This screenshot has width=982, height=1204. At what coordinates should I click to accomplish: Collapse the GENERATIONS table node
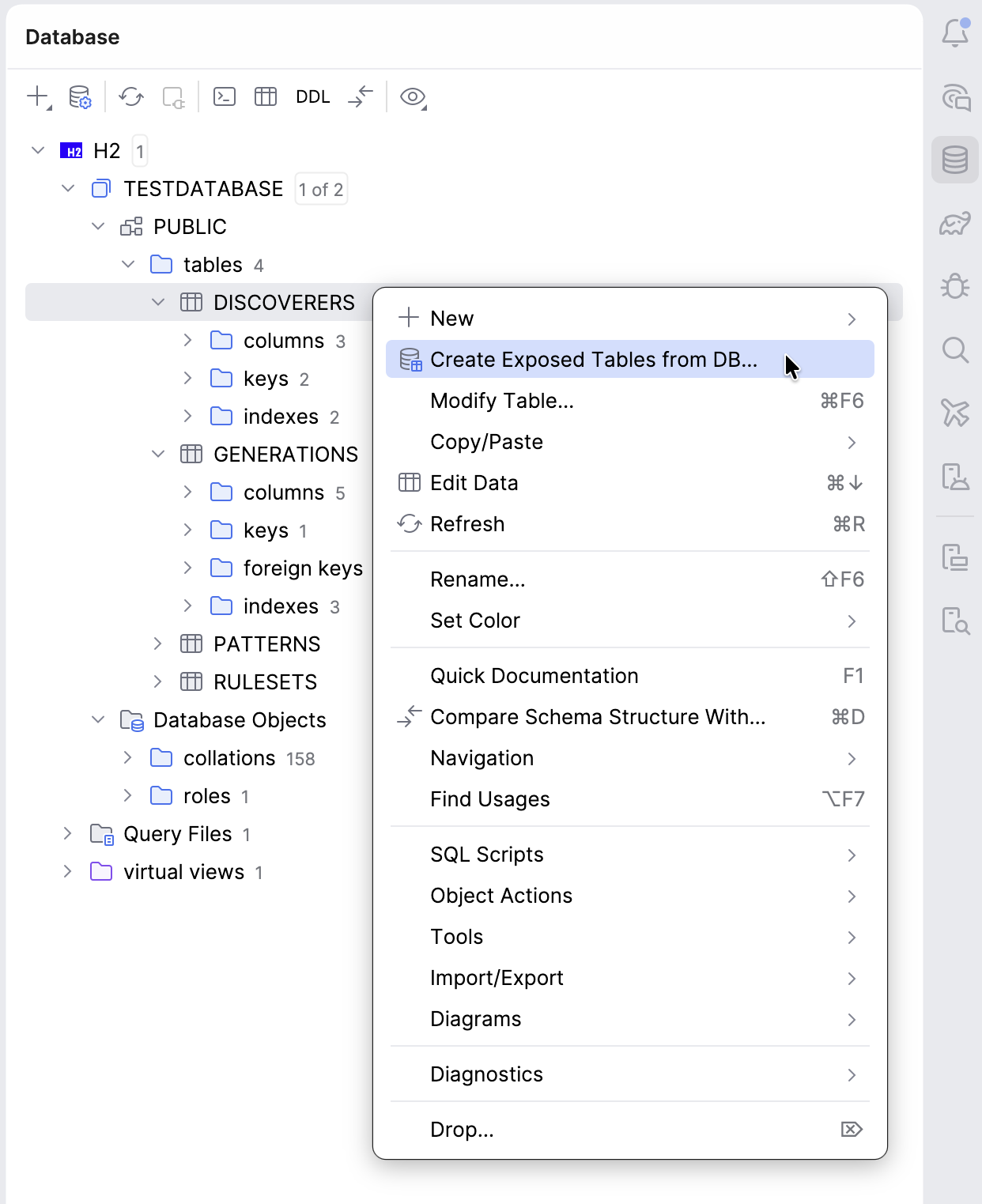[x=158, y=454]
